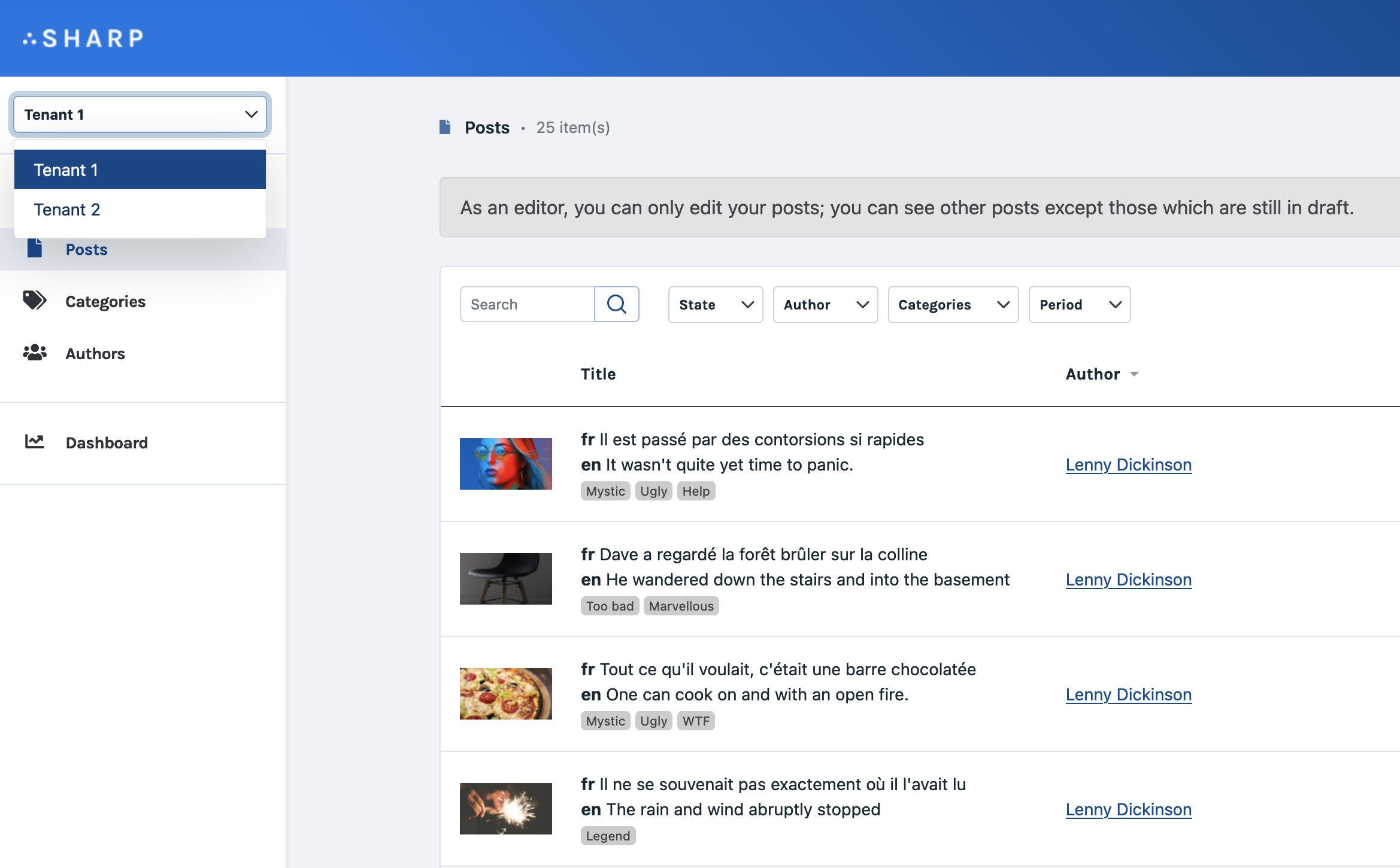The image size is (1400, 868).
Task: Click the black chair post thumbnail
Action: 505,578
